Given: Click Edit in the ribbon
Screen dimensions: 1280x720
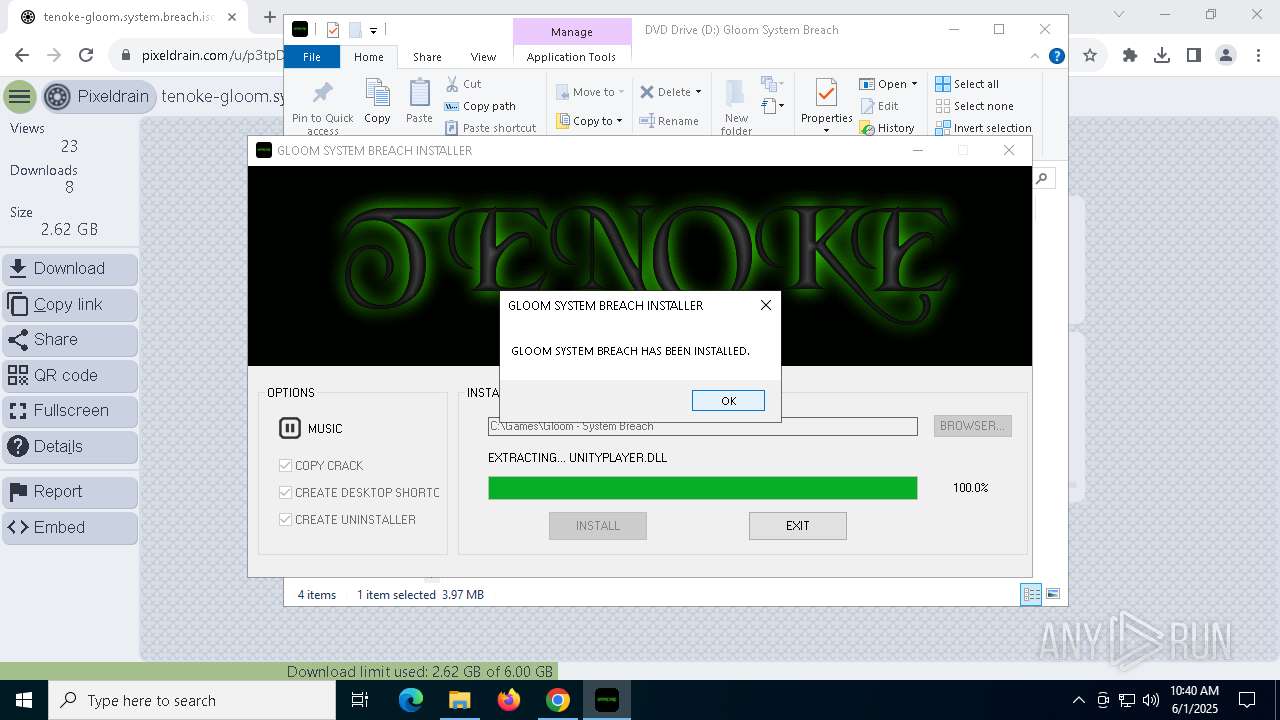Looking at the screenshot, I should 879,106.
